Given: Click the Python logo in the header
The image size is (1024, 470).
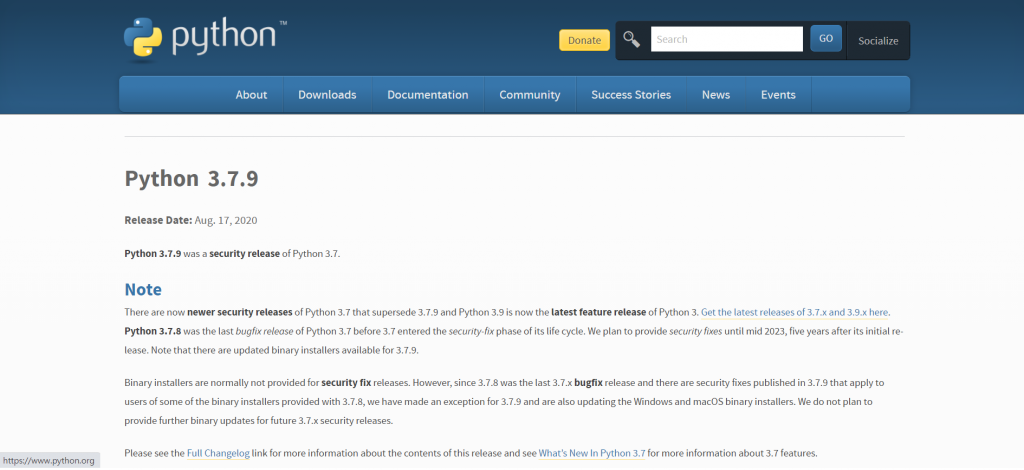Looking at the screenshot, I should tap(205, 39).
